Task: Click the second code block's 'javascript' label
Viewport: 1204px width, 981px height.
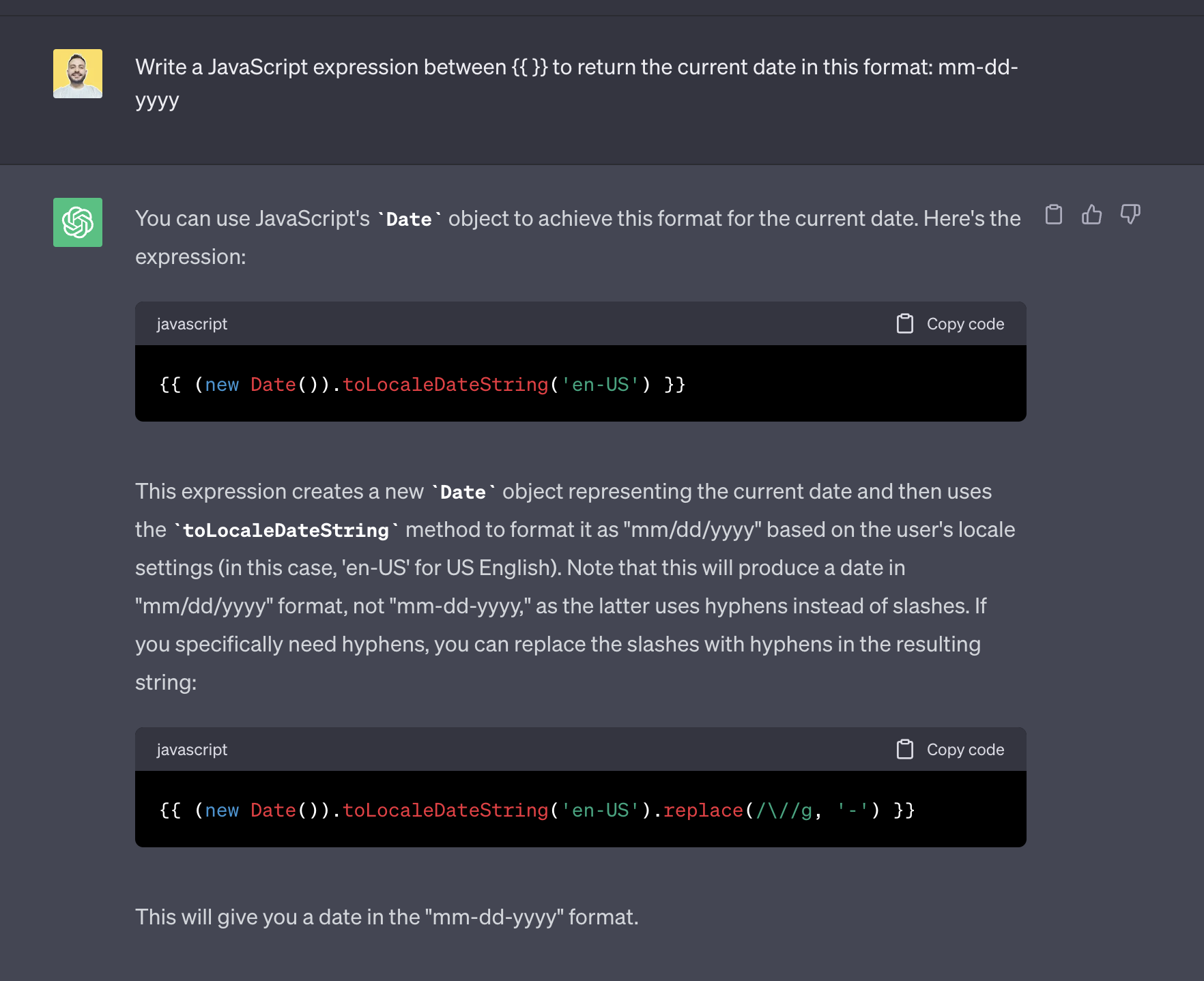Action: point(192,750)
